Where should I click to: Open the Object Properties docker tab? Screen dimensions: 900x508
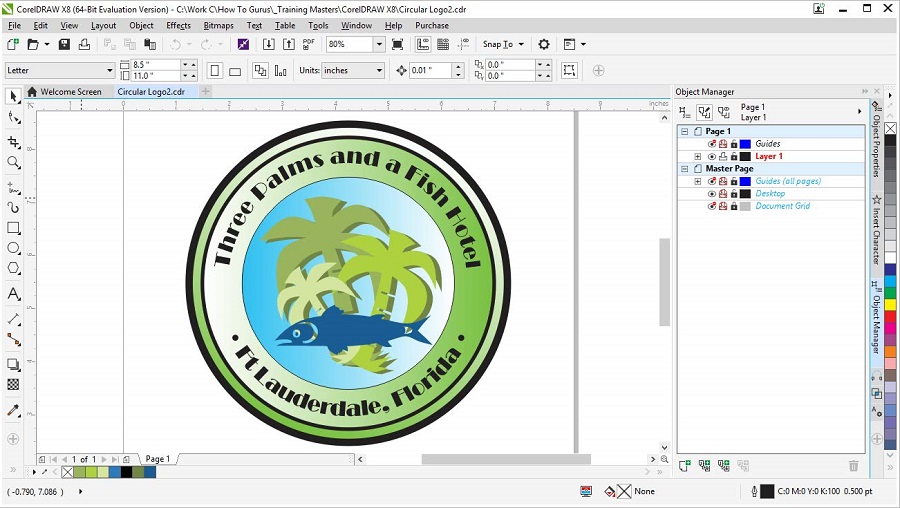[876, 139]
